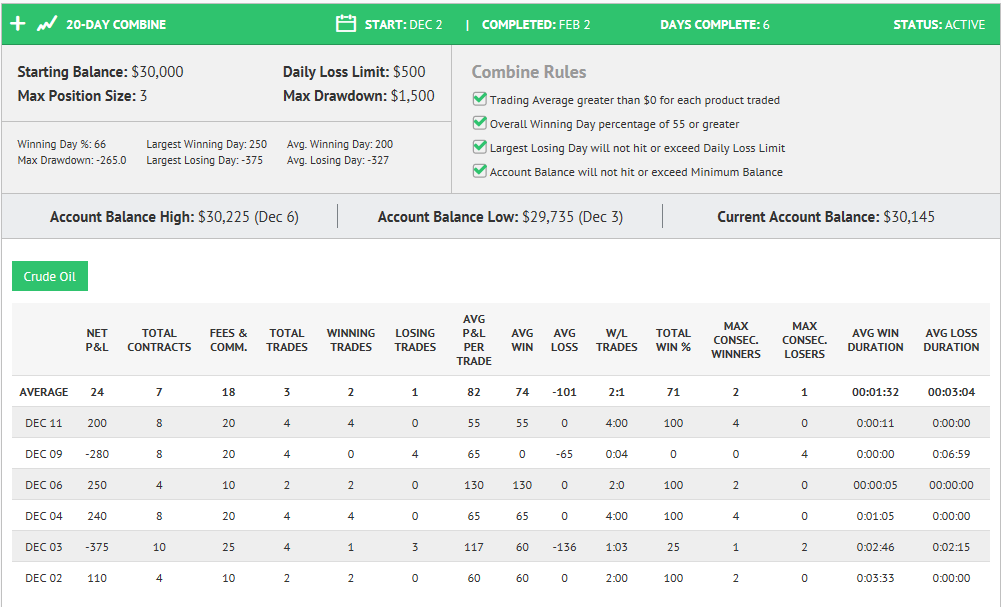Viewport: 1001px width, 607px height.
Task: Click the calendar icon next to Start date
Action: 346,24
